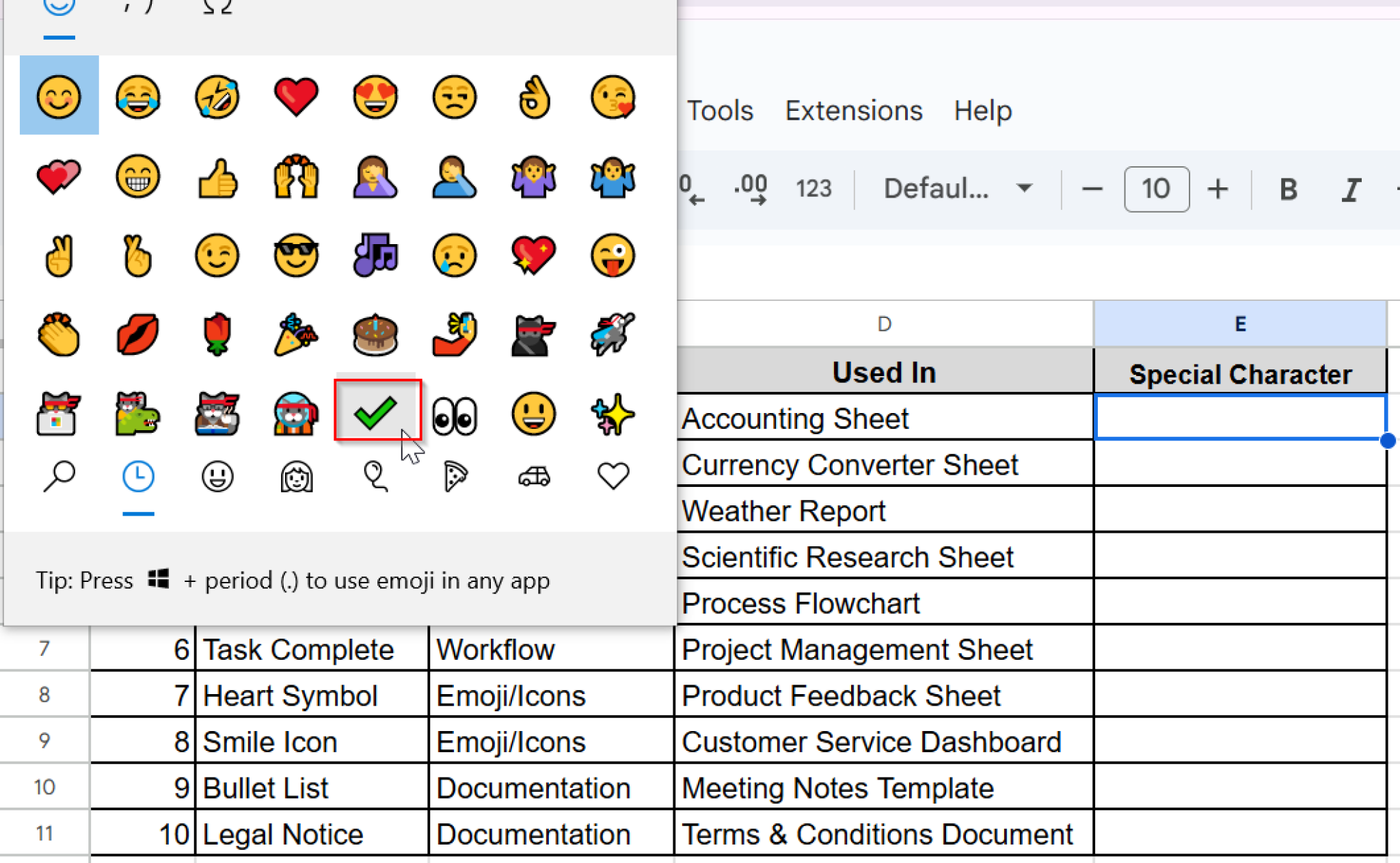Click the increase decimal places icon

(749, 189)
